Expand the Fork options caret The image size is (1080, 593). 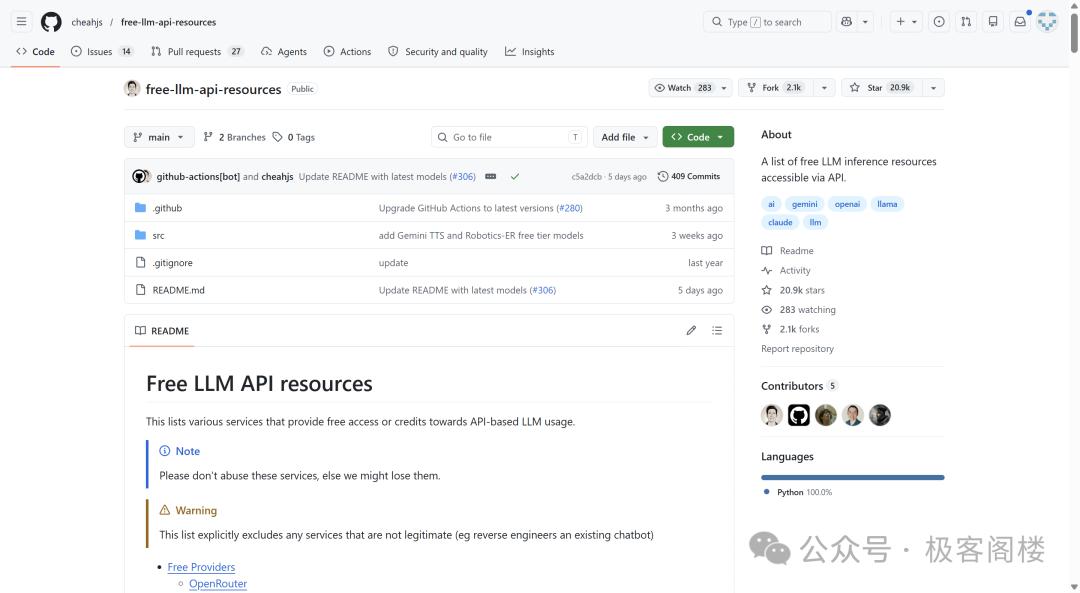[x=824, y=88]
